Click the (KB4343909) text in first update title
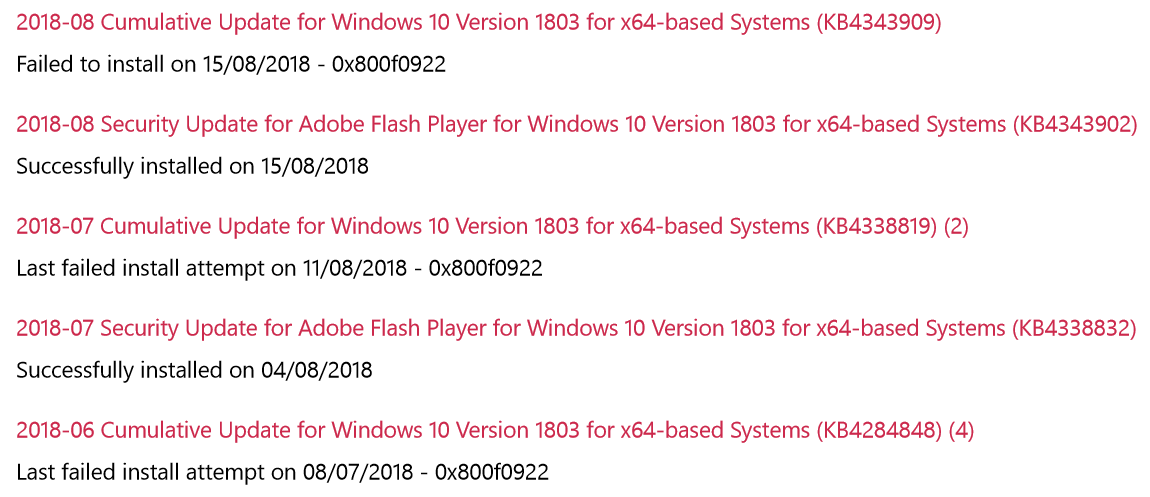The width and height of the screenshot is (1150, 497). coord(878,23)
